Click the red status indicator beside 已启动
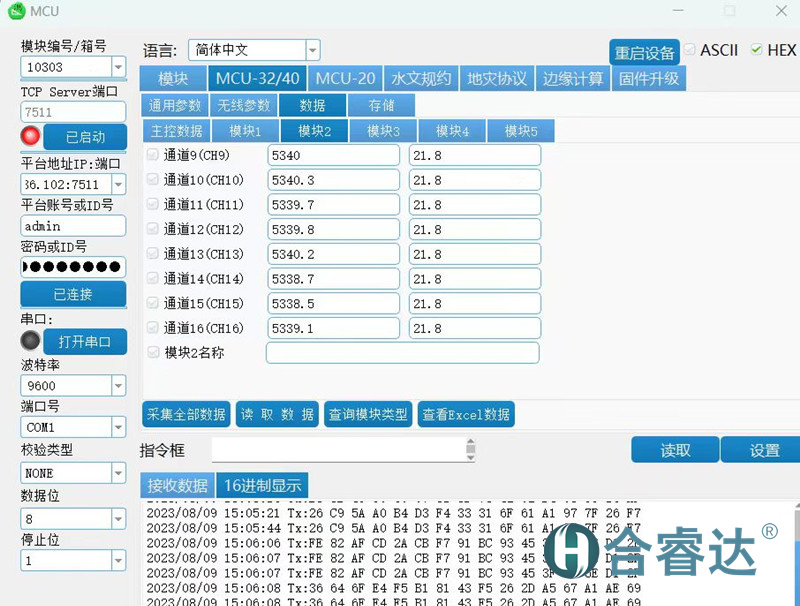Viewport: 800px width, 606px height. click(30, 137)
